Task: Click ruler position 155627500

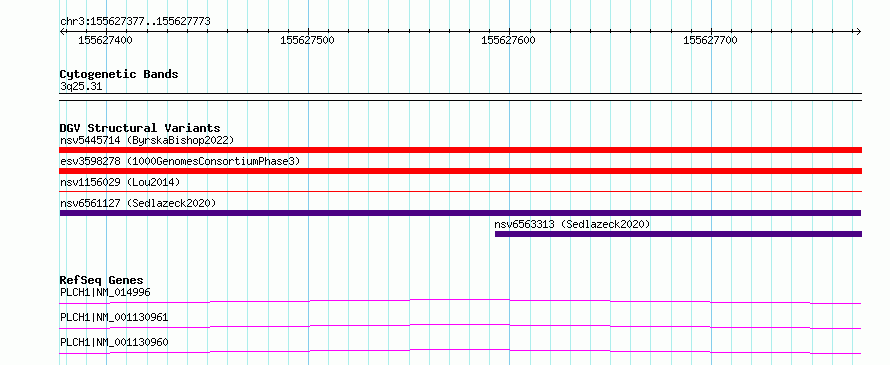Action: [x=307, y=40]
